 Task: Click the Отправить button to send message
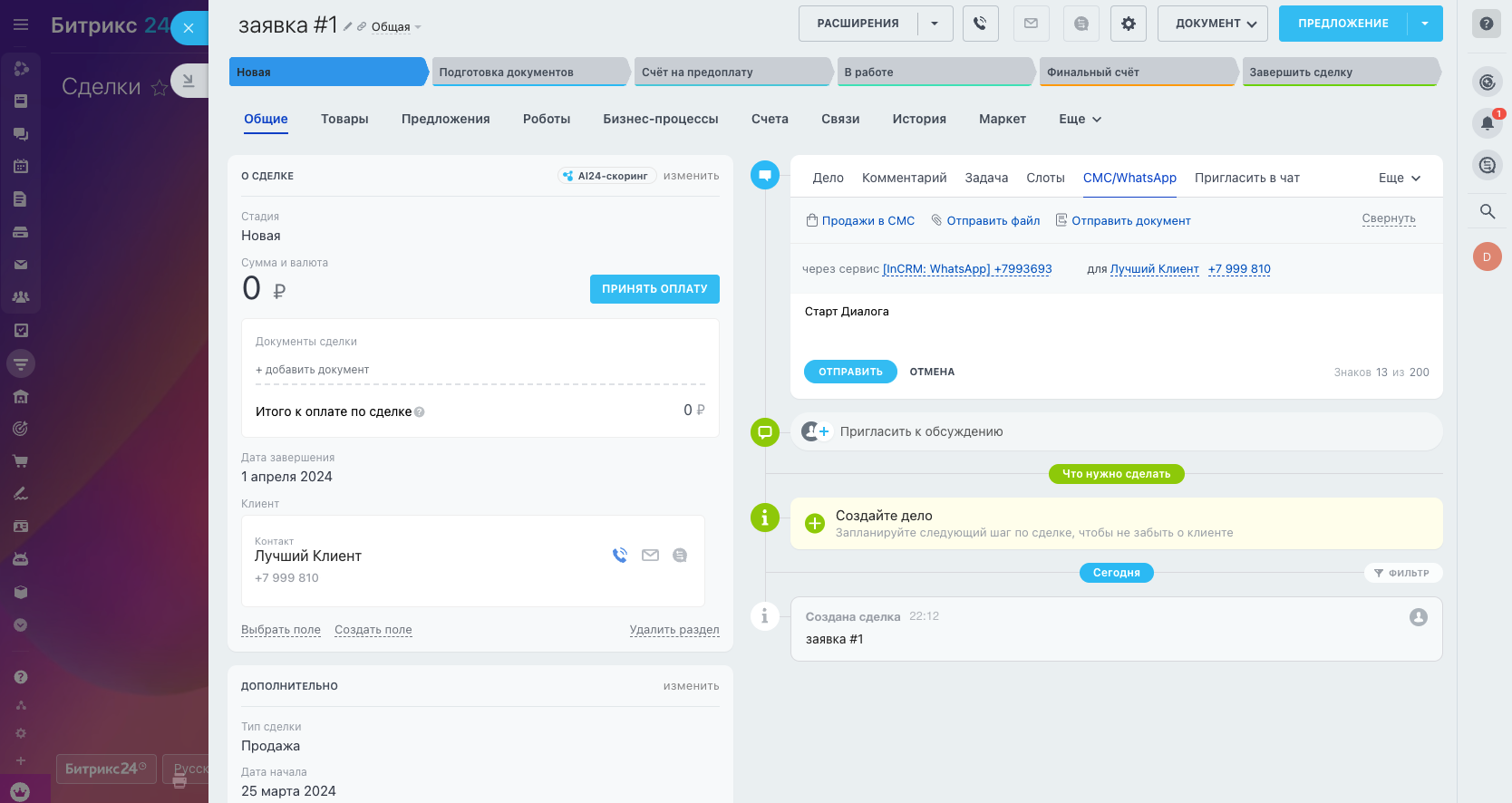[x=850, y=372]
